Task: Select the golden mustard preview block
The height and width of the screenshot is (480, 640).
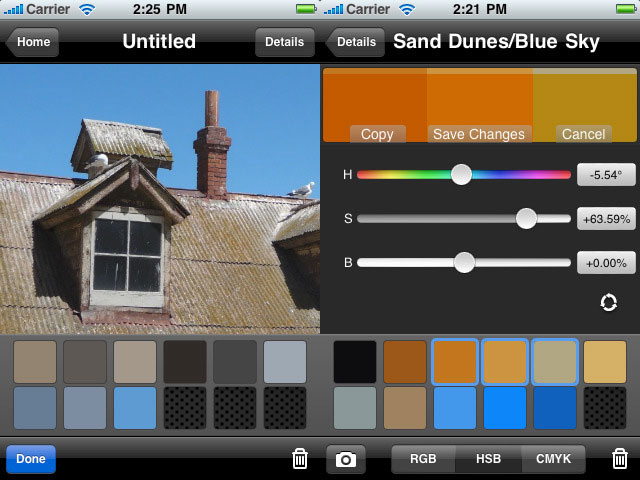Action: [x=585, y=105]
